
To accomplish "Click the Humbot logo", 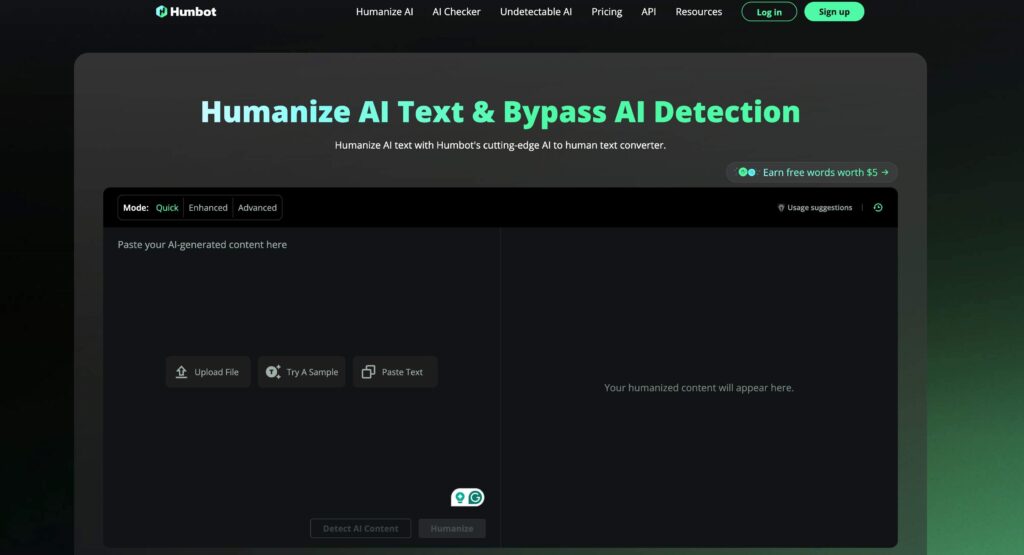I will point(186,12).
